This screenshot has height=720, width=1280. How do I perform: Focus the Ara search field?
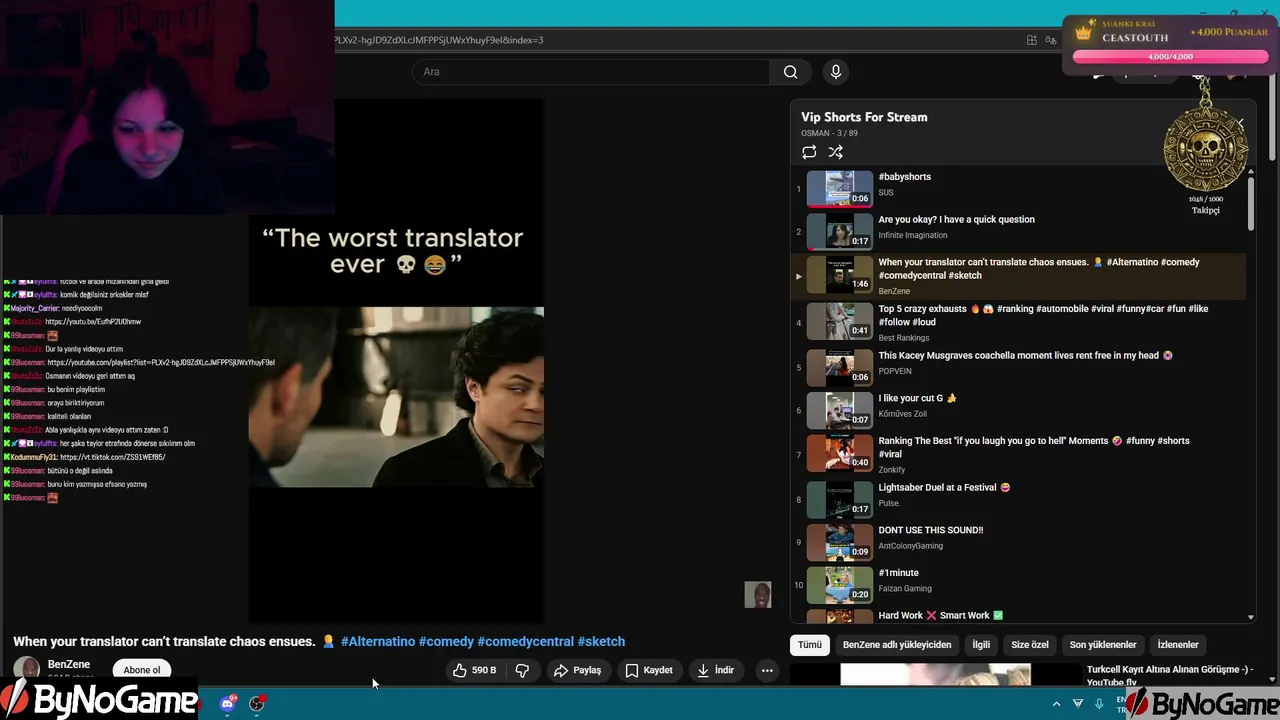coord(590,72)
